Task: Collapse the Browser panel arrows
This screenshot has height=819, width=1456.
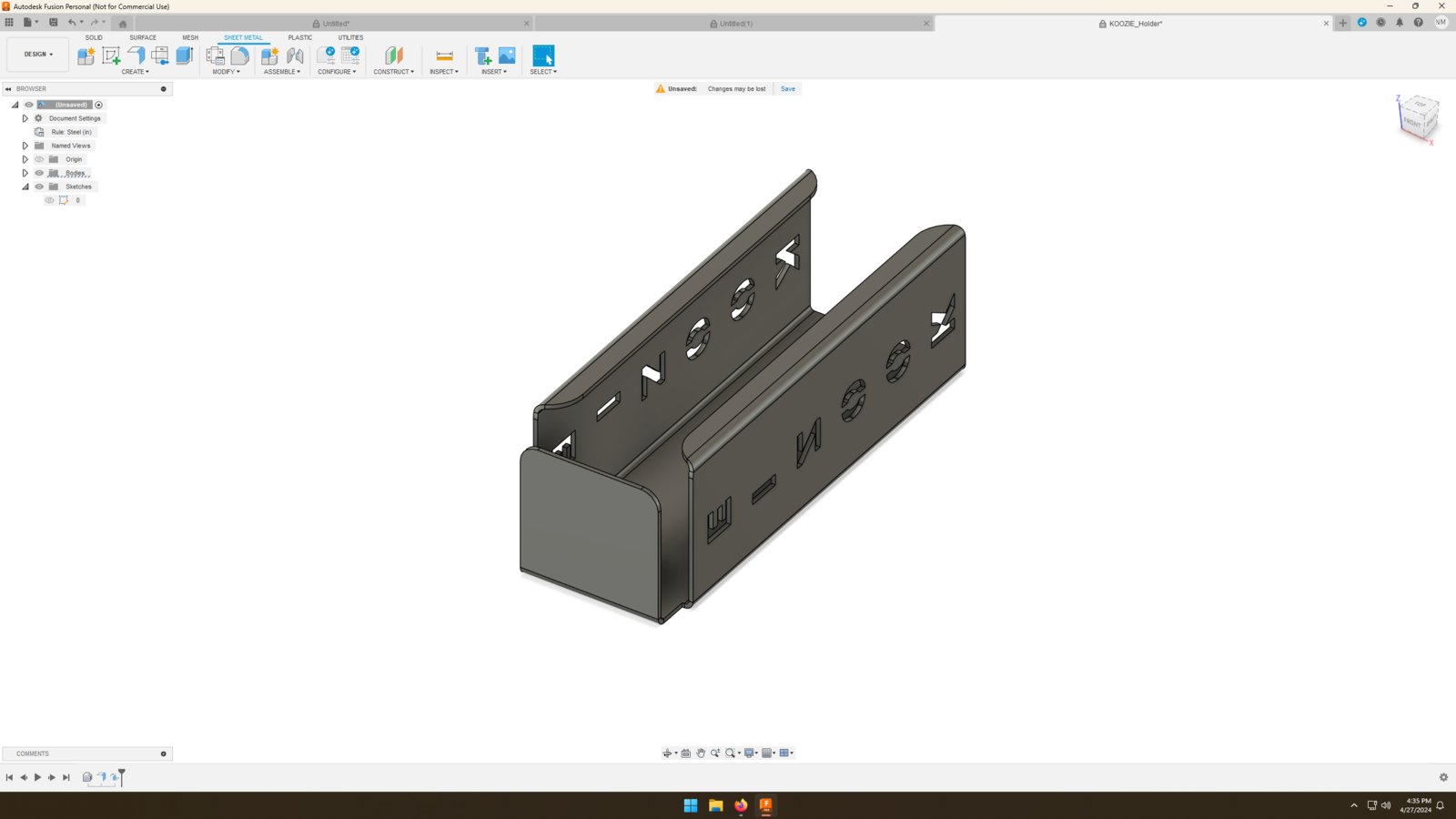Action: [8, 89]
